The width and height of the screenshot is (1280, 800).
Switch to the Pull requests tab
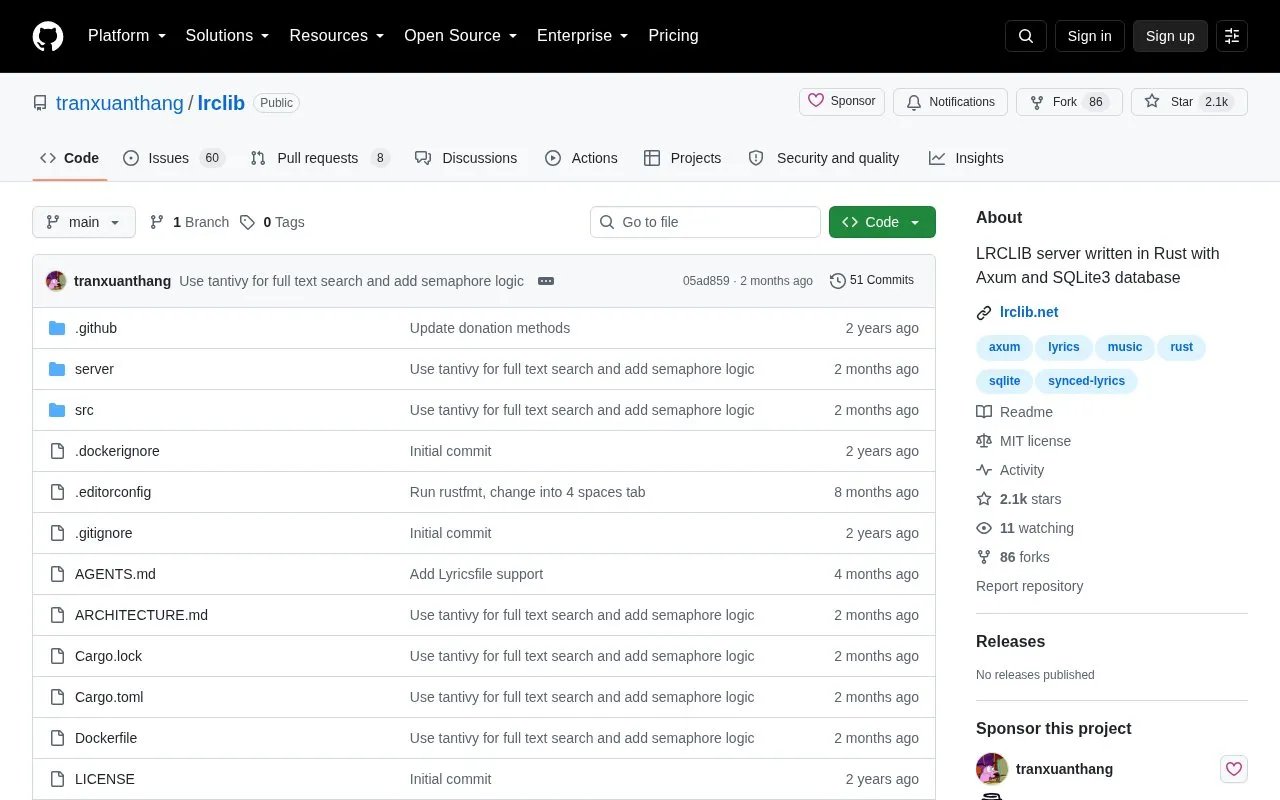[x=319, y=158]
